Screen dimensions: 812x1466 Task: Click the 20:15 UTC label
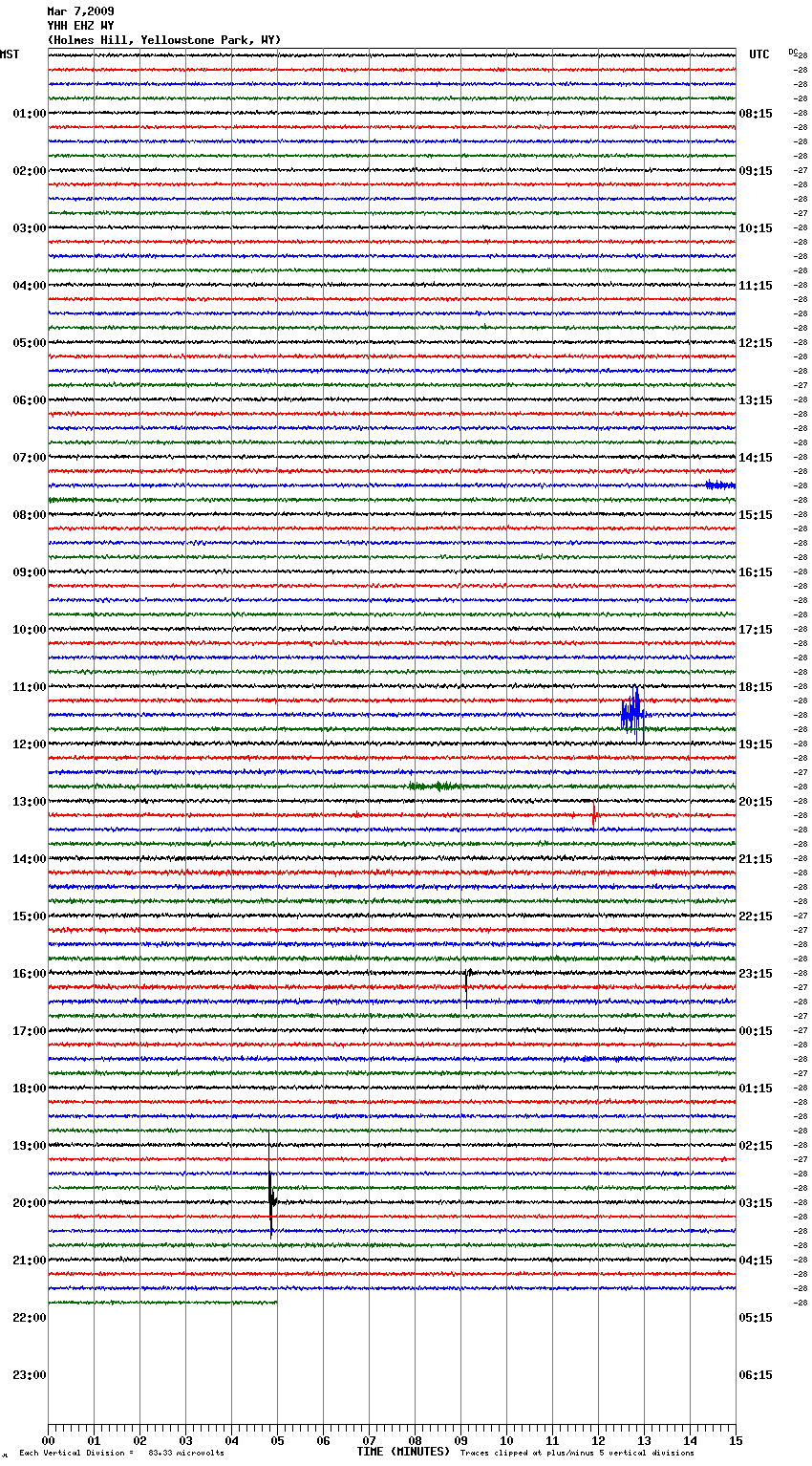(756, 802)
